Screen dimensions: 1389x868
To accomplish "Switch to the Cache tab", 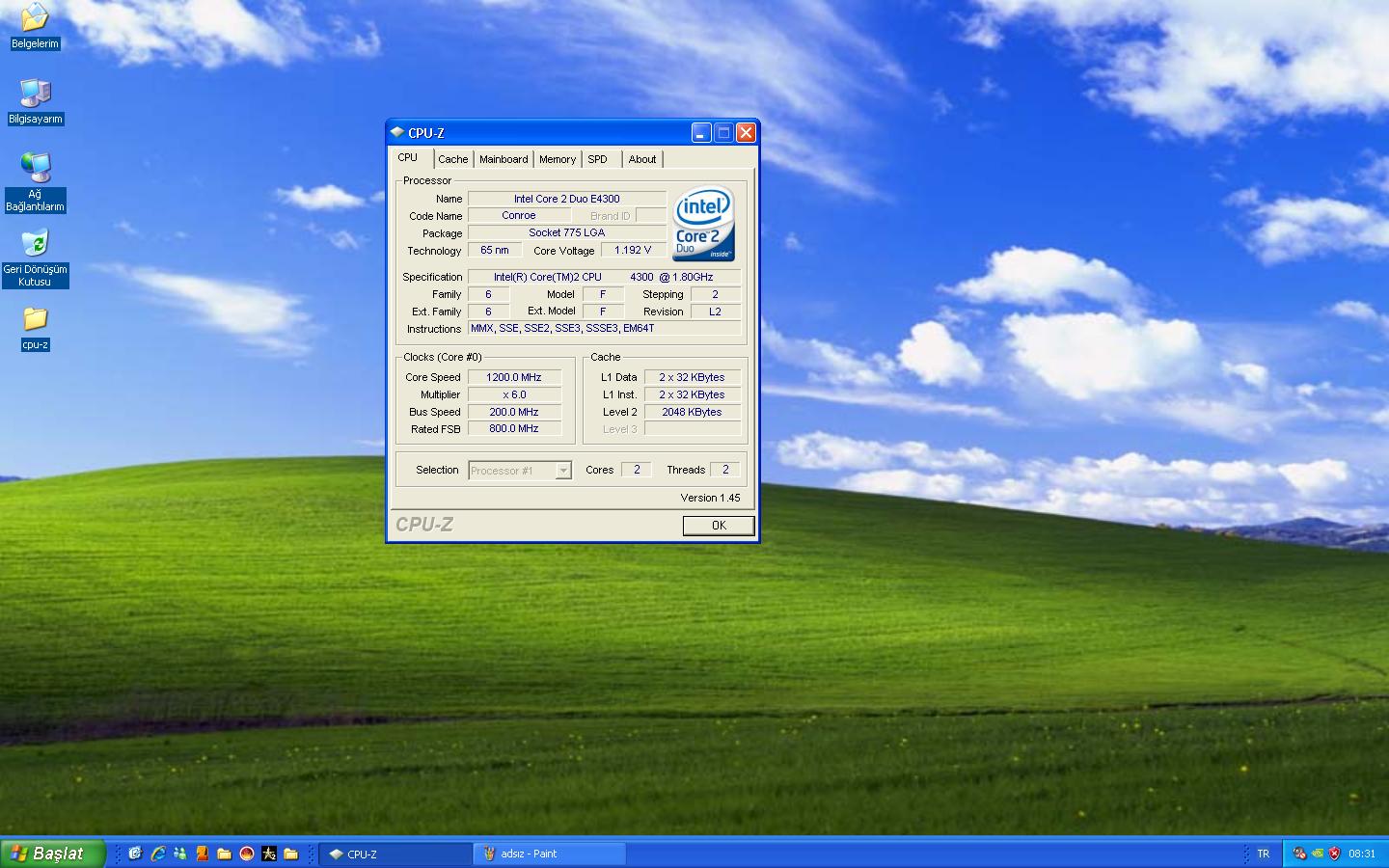I will pyautogui.click(x=453, y=159).
